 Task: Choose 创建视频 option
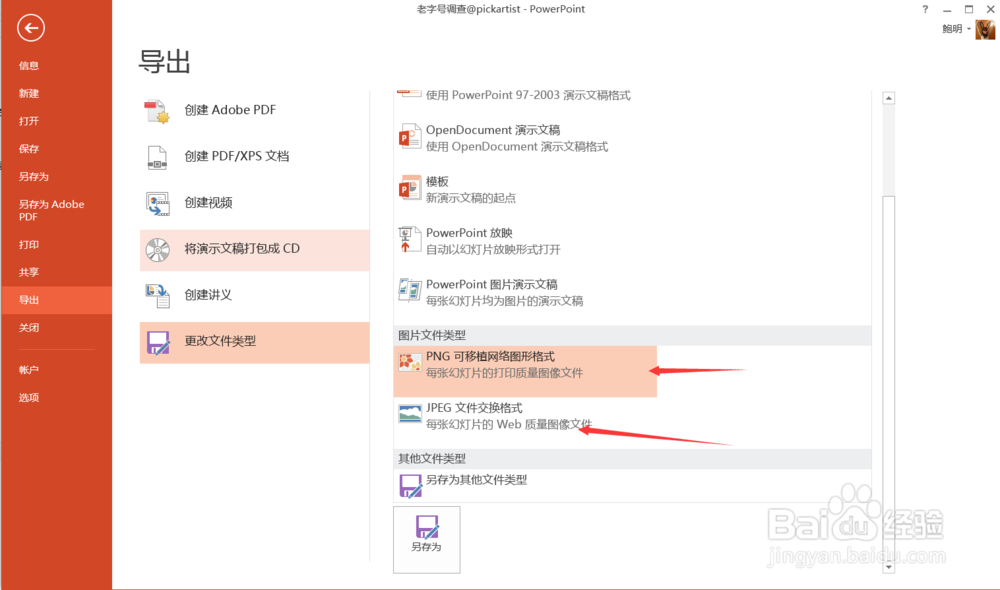tap(254, 203)
